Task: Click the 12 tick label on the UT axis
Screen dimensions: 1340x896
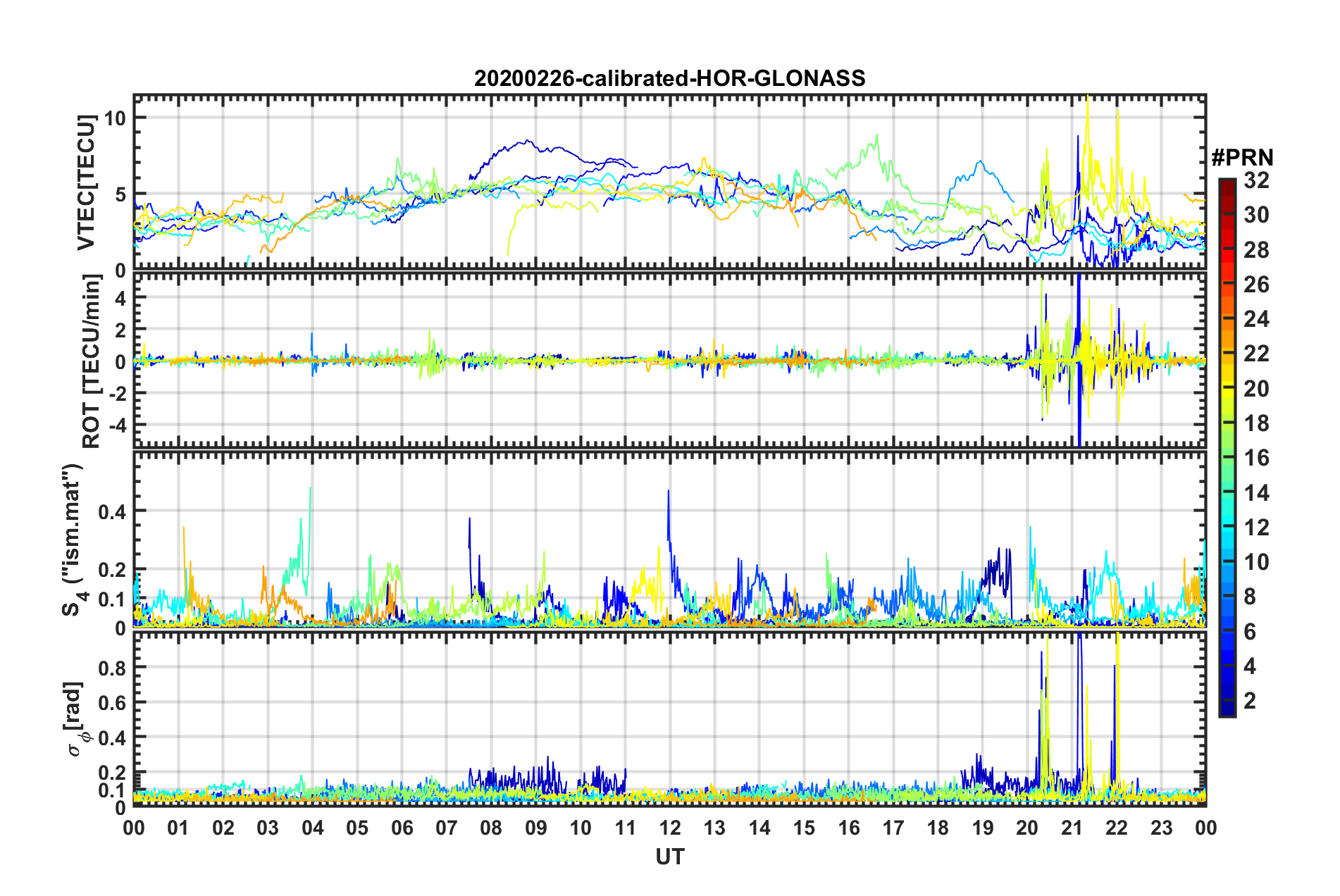Action: (670, 828)
